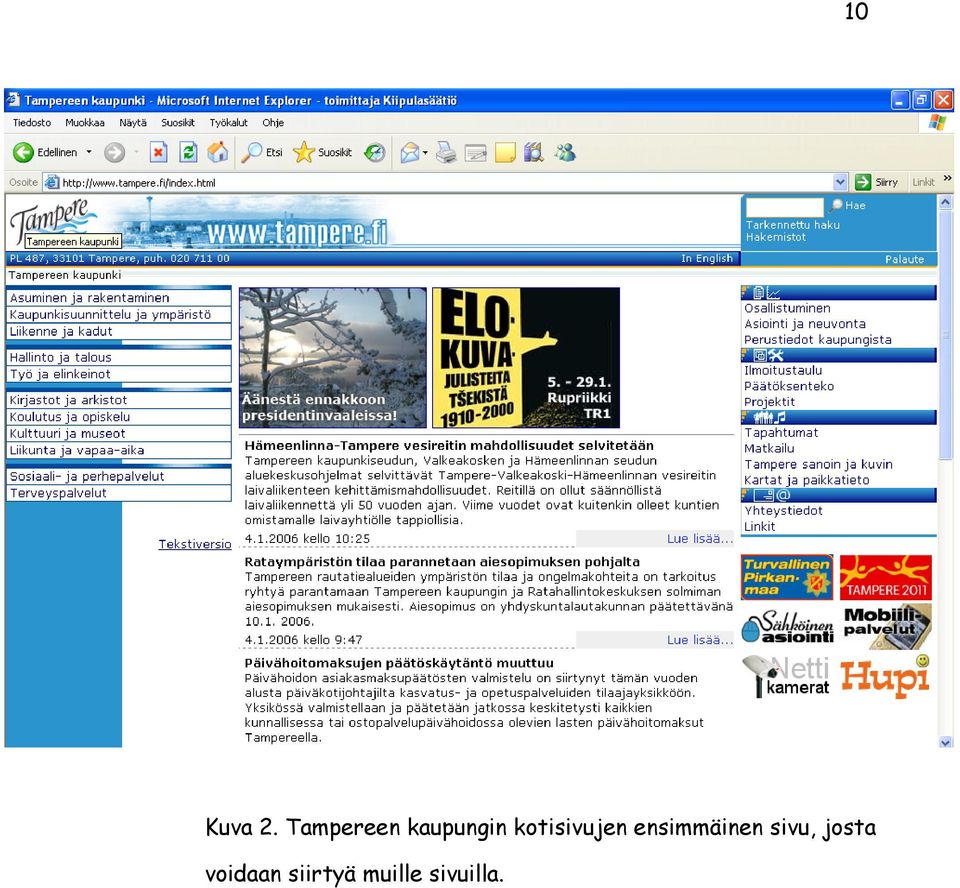Screen dimensions: 960x888
Task: Click the grey forward arrow button
Action: click(x=114, y=152)
